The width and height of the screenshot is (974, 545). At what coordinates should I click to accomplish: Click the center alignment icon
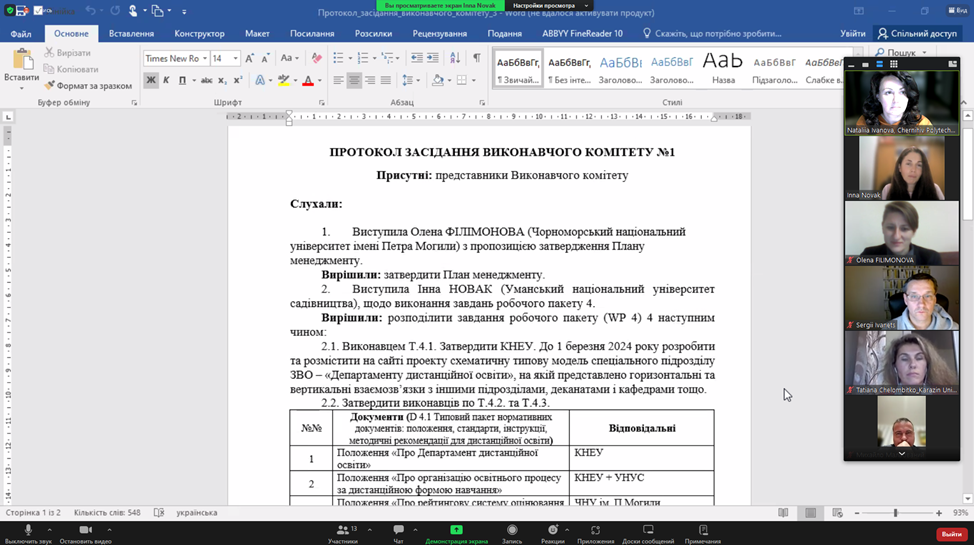(x=354, y=81)
